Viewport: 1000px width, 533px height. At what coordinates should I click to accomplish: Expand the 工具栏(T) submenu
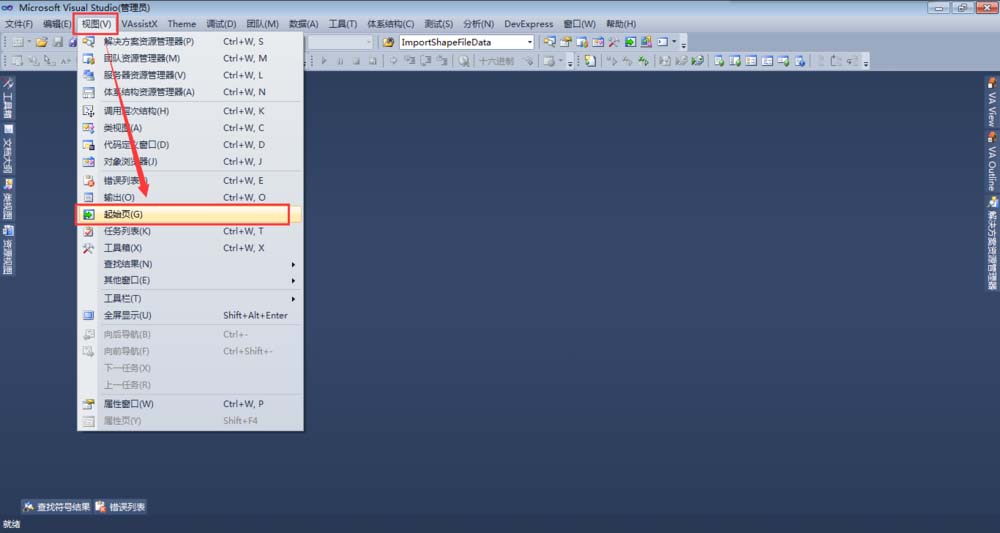(189, 298)
